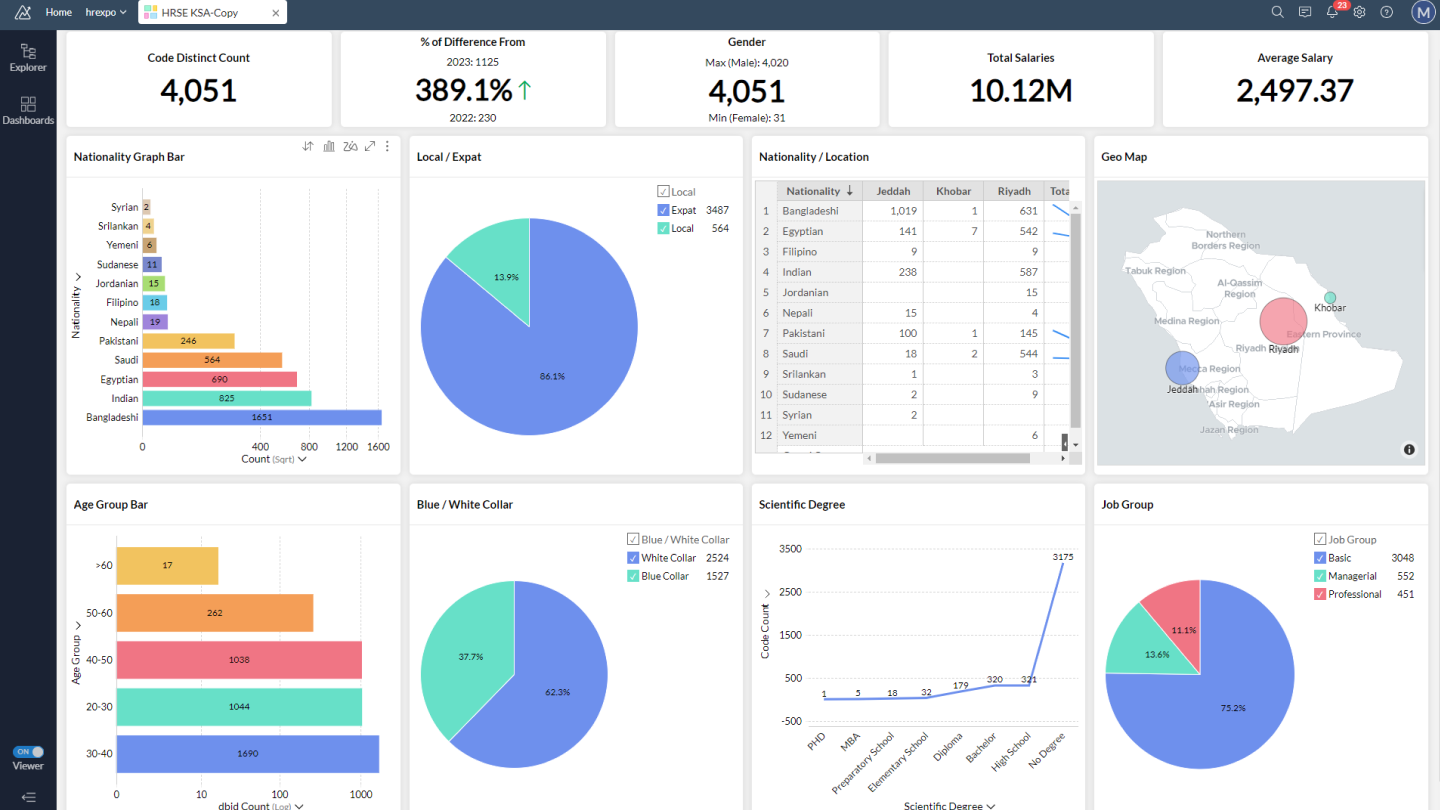The height and width of the screenshot is (810, 1440).
Task: Uncheck the White Collar legend checkbox
Action: pyautogui.click(x=633, y=558)
